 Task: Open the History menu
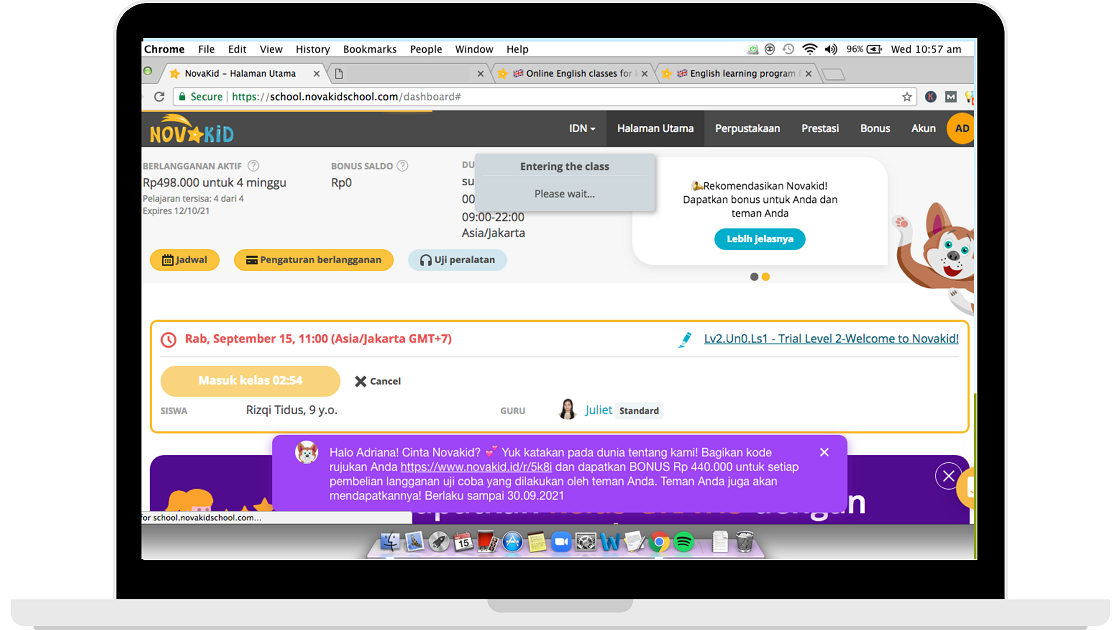tap(313, 49)
